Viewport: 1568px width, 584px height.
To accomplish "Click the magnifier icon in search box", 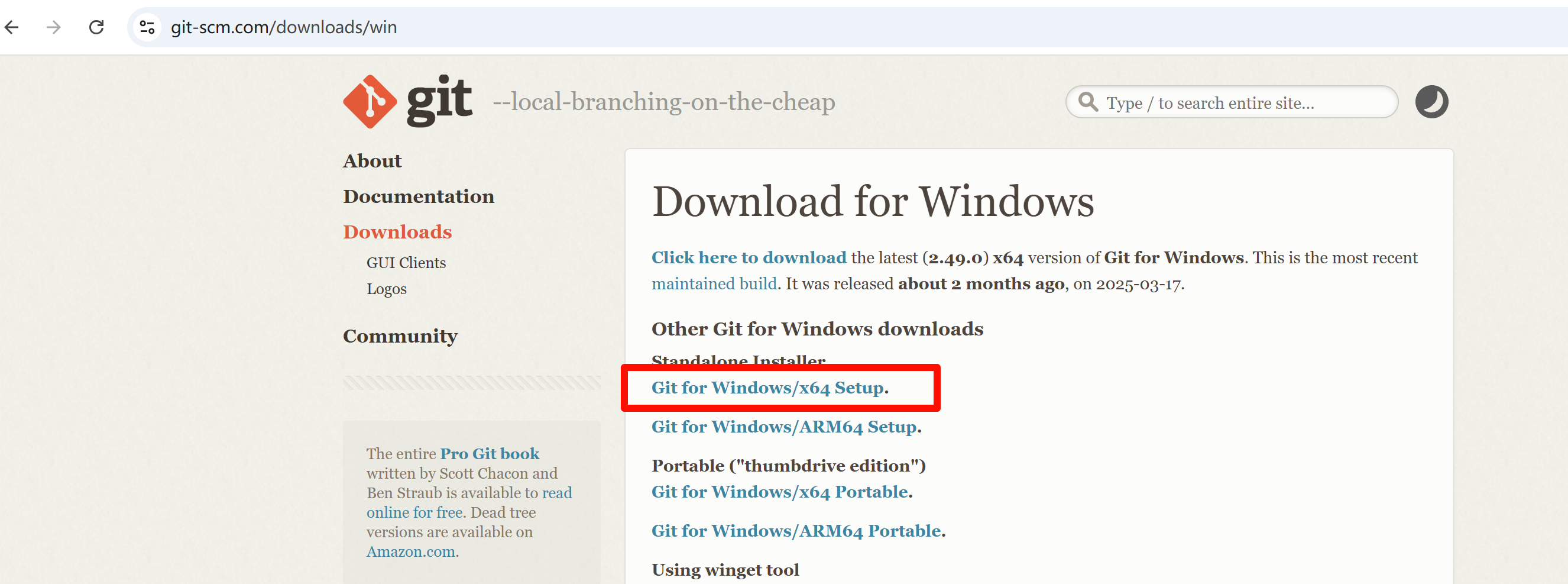I will 1088,102.
